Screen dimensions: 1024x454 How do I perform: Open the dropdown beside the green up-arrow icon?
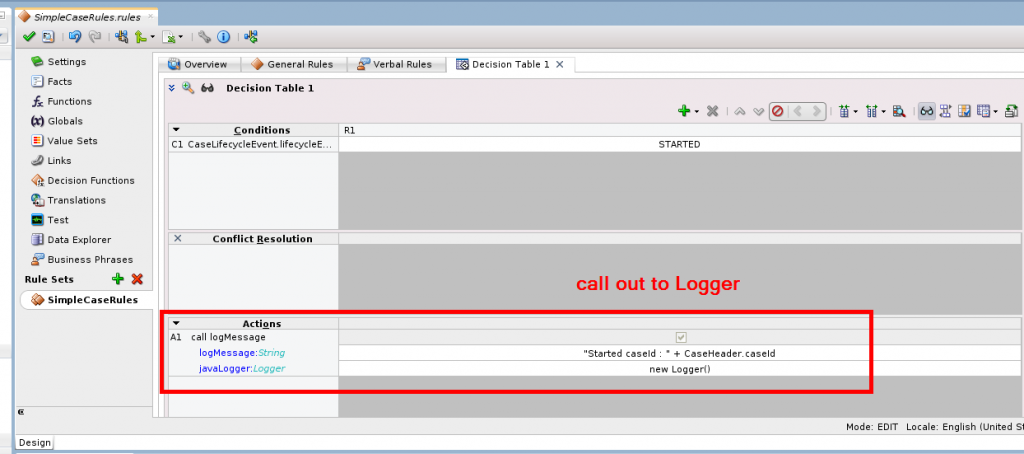click(152, 37)
